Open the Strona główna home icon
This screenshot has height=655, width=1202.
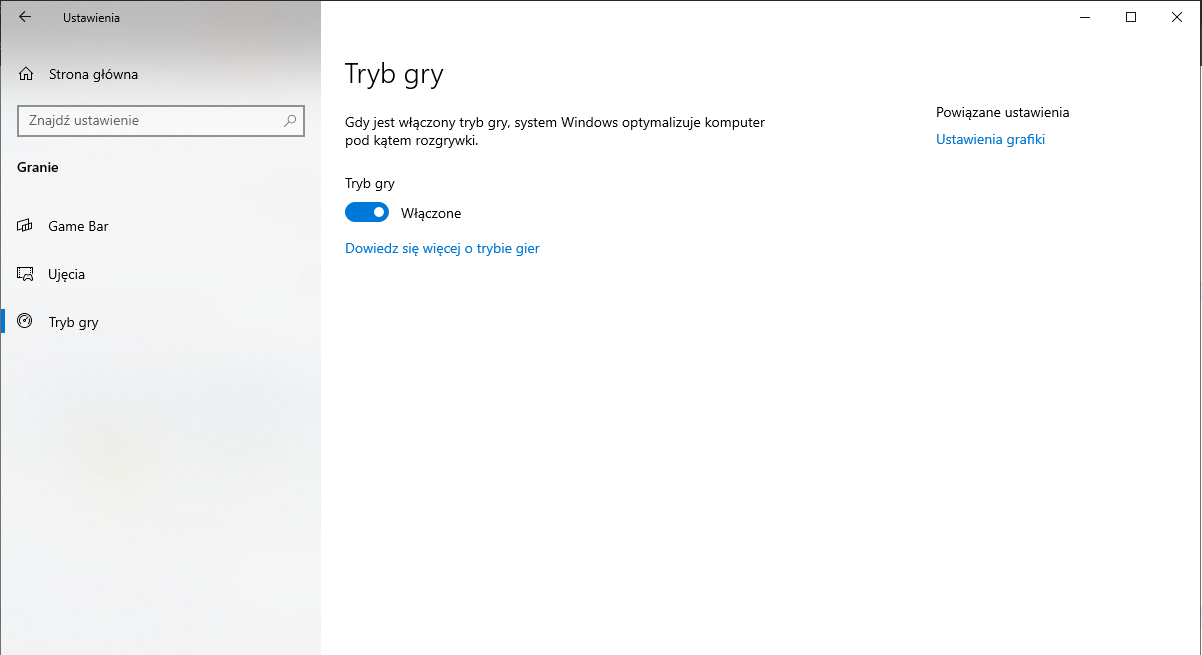[x=26, y=74]
